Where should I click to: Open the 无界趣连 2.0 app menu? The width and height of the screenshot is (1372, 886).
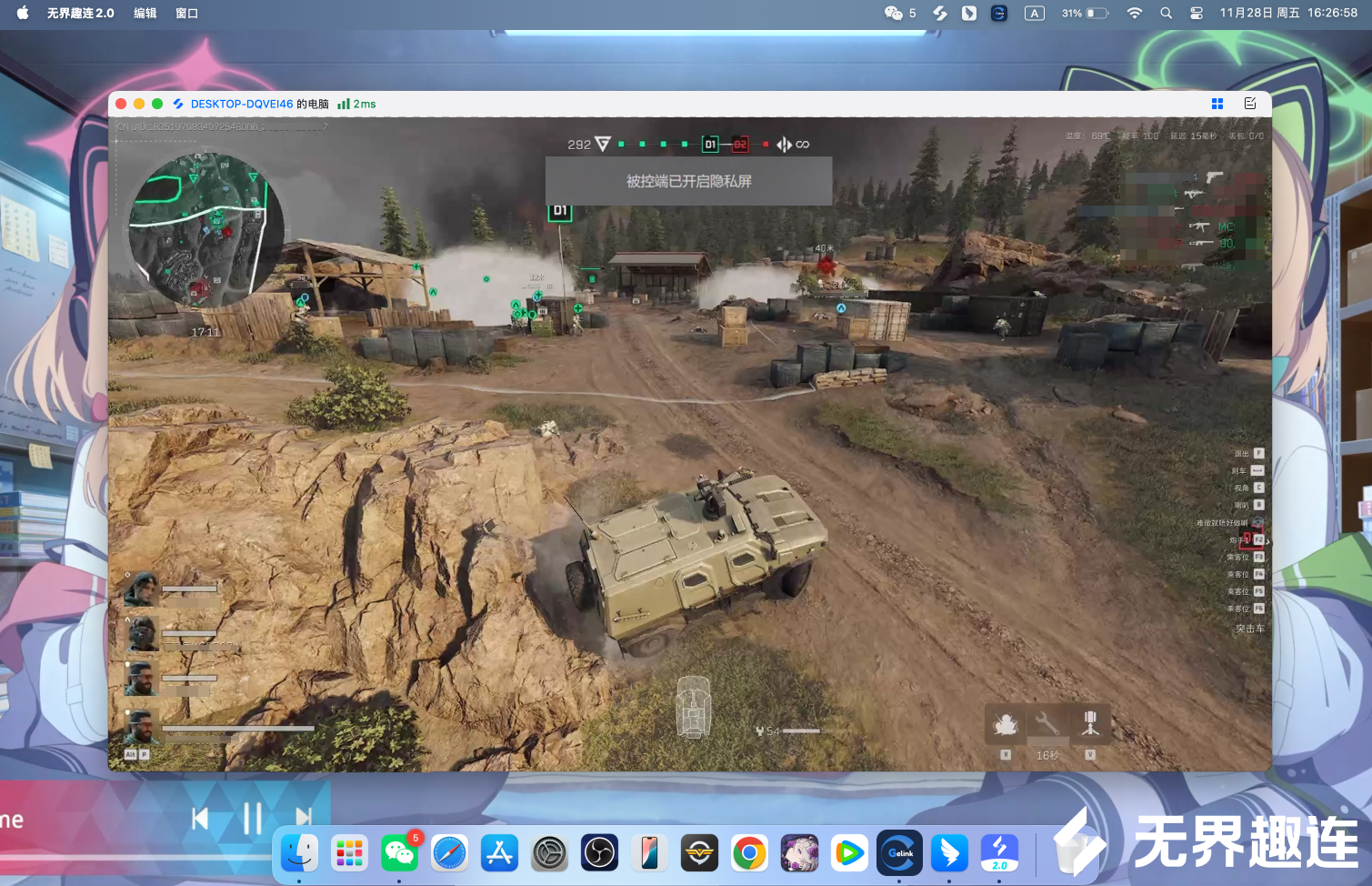[x=81, y=14]
